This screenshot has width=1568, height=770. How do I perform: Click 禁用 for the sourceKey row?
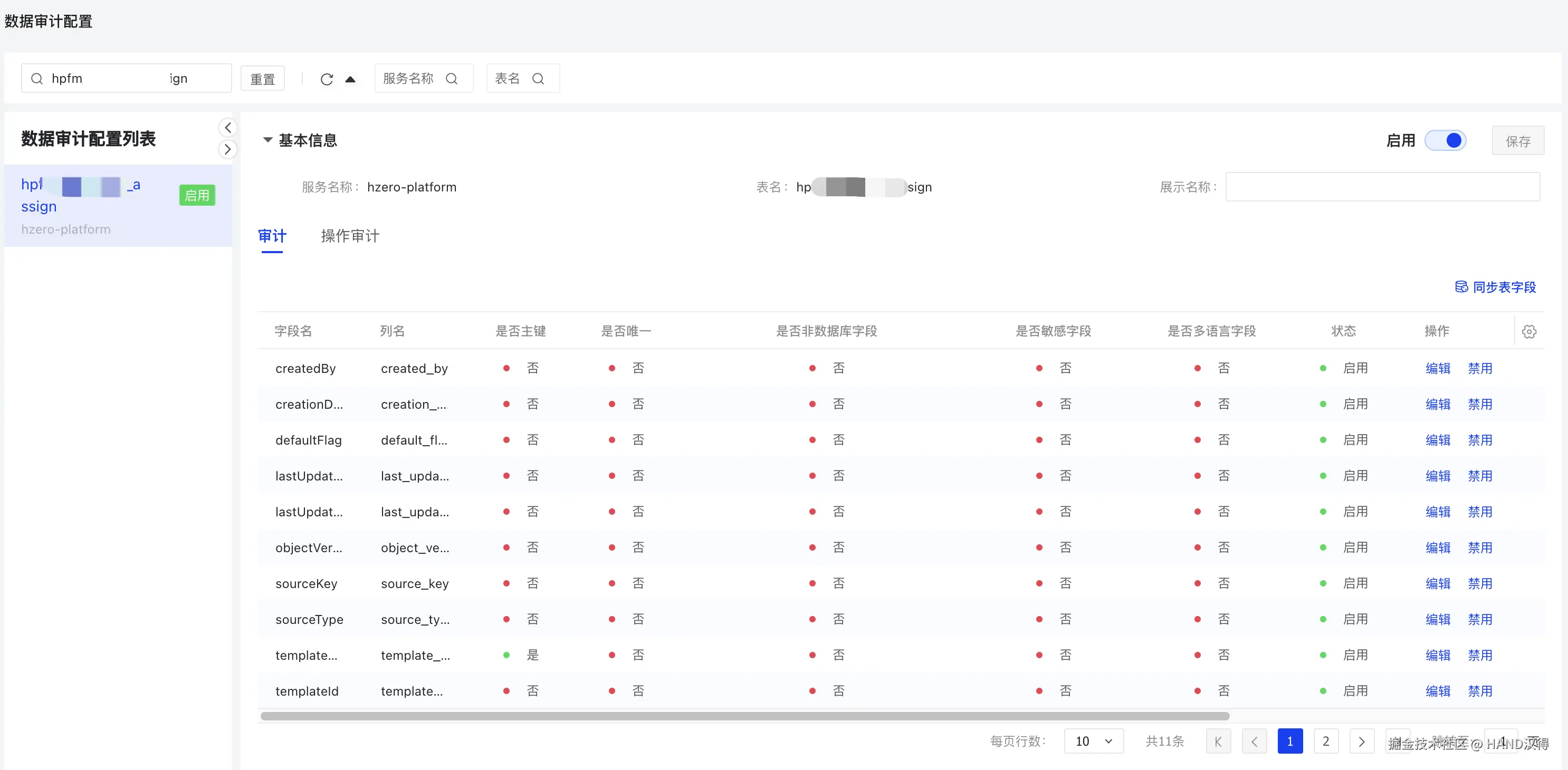pyautogui.click(x=1480, y=583)
